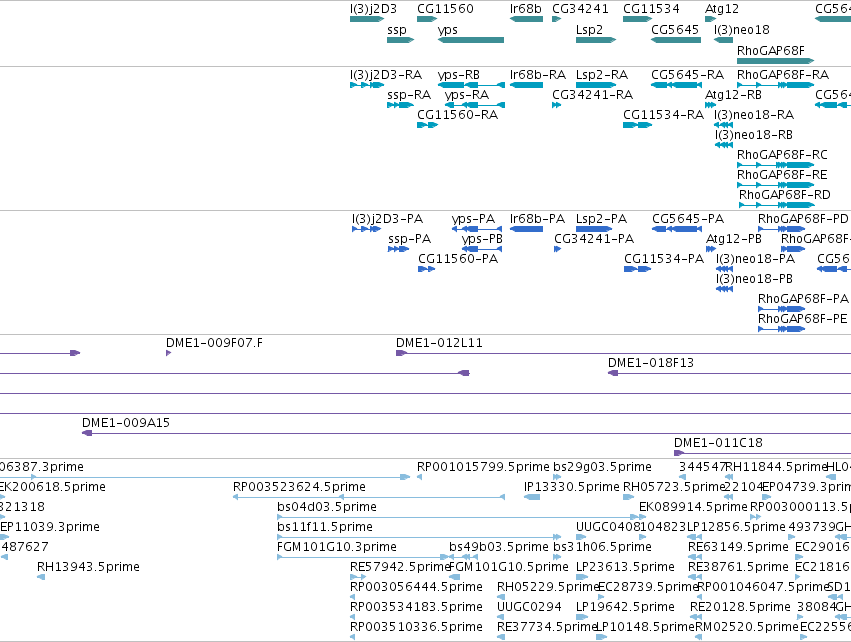The image size is (851, 642).
Task: Click the Atg12 gene label
Action: click(721, 9)
